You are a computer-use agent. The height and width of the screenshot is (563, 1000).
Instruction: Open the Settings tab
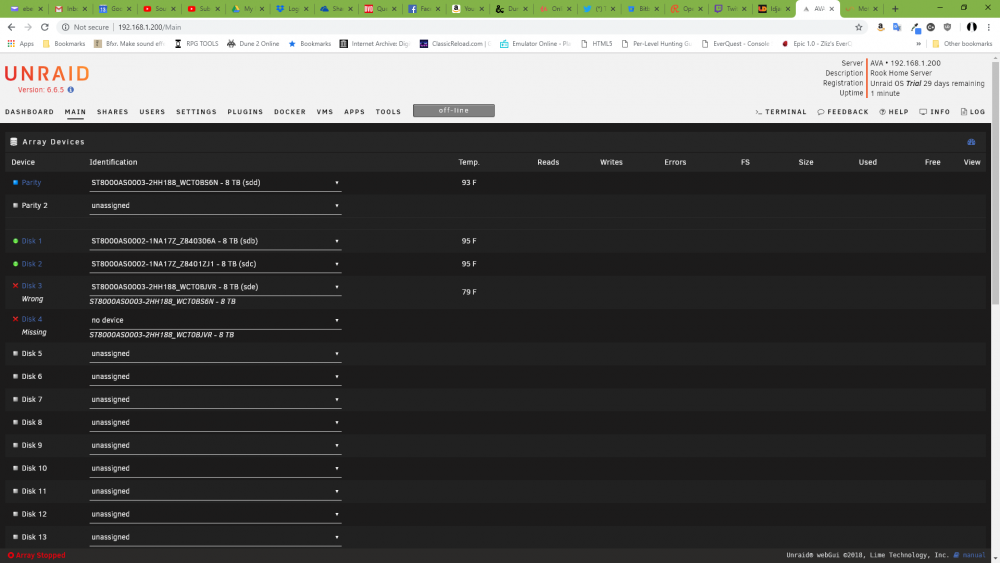pyautogui.click(x=196, y=112)
